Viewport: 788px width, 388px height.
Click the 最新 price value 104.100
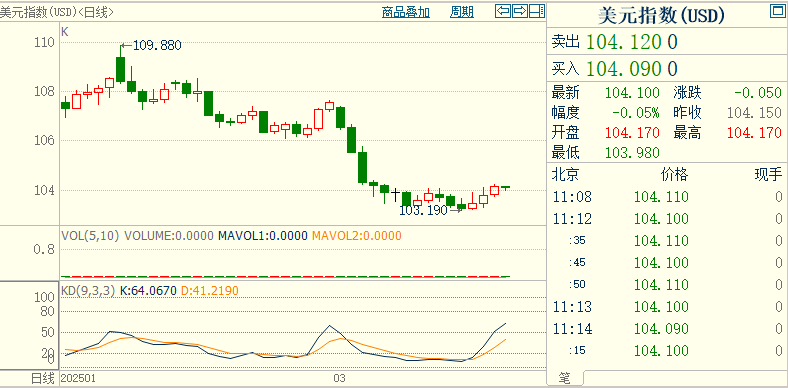pyautogui.click(x=632, y=93)
